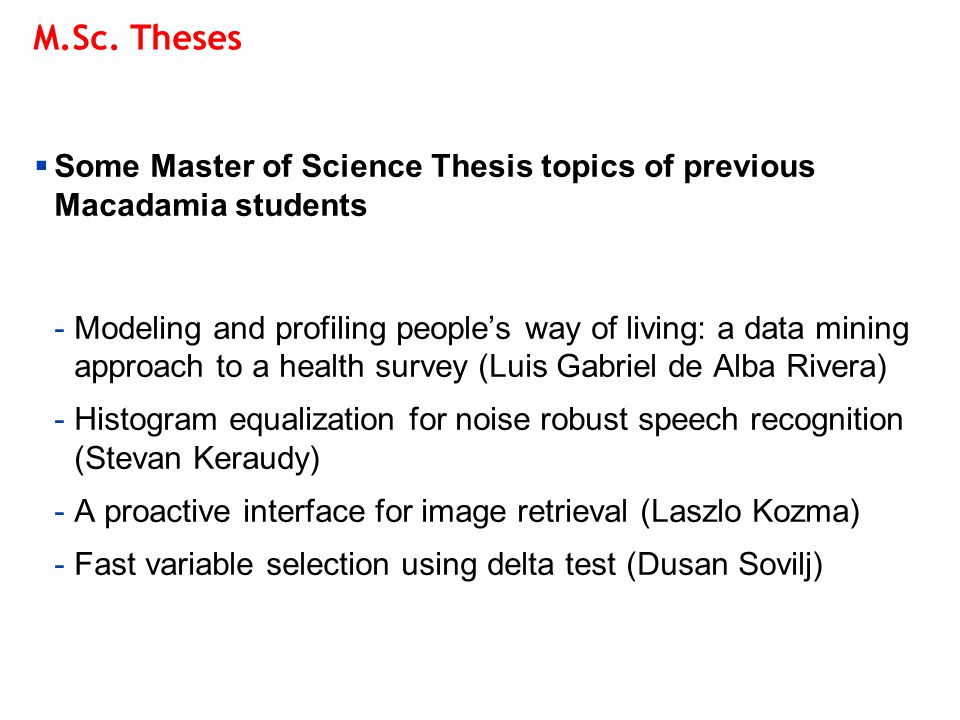
Task: Click the words Macadamia students
Action: click(211, 205)
